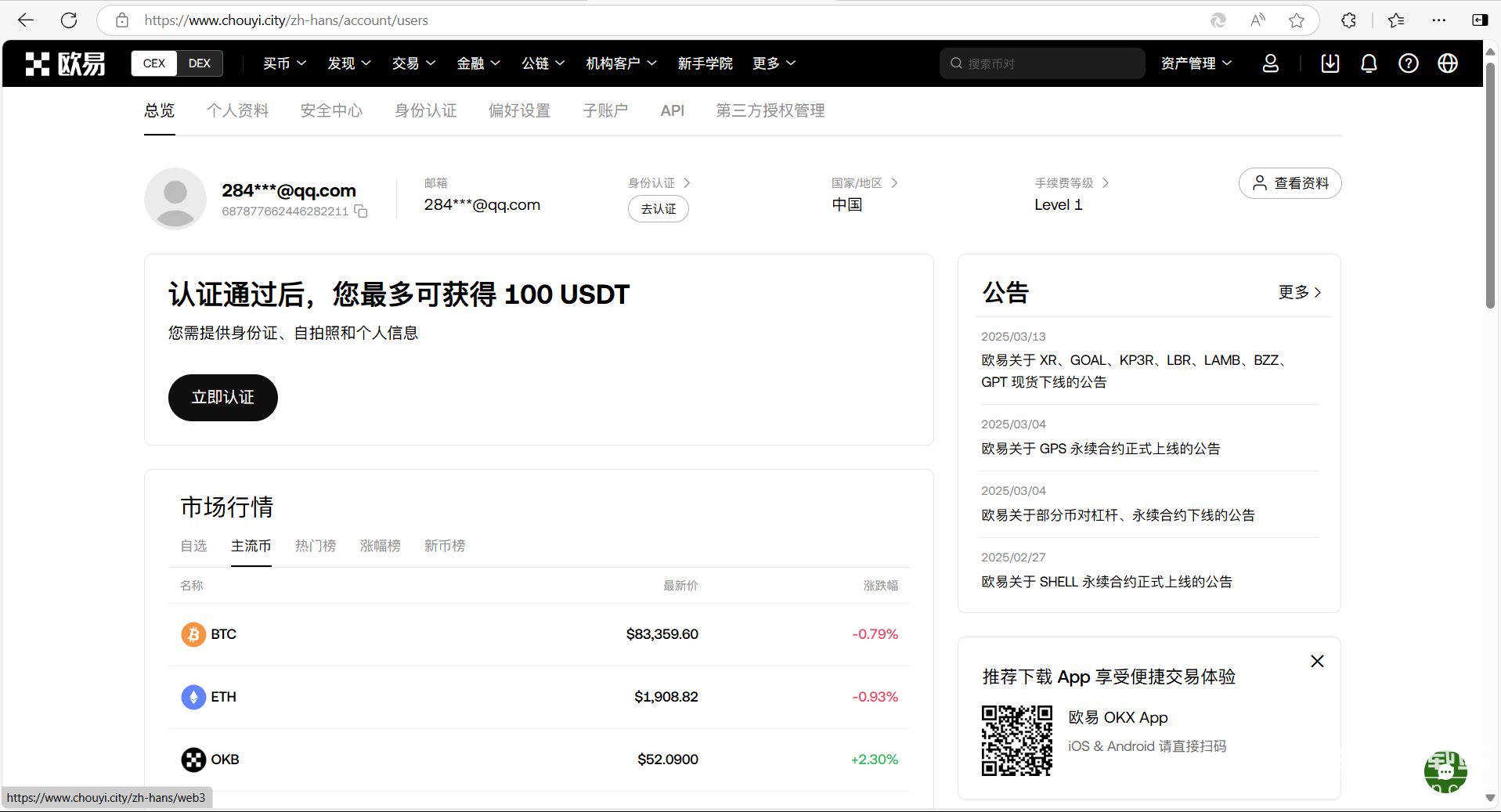Switch to DEX mode

tap(200, 63)
